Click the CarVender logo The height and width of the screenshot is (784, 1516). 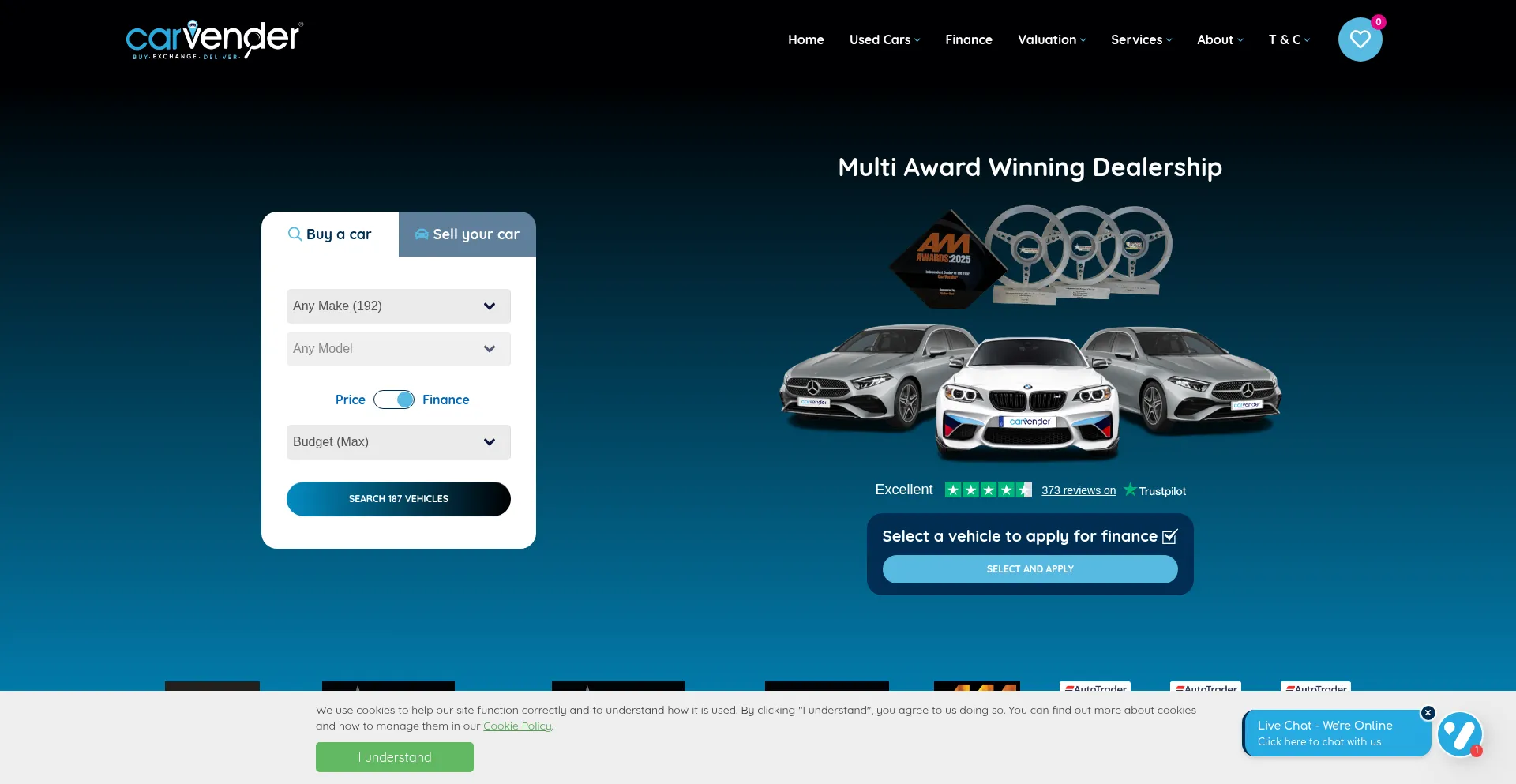click(214, 39)
